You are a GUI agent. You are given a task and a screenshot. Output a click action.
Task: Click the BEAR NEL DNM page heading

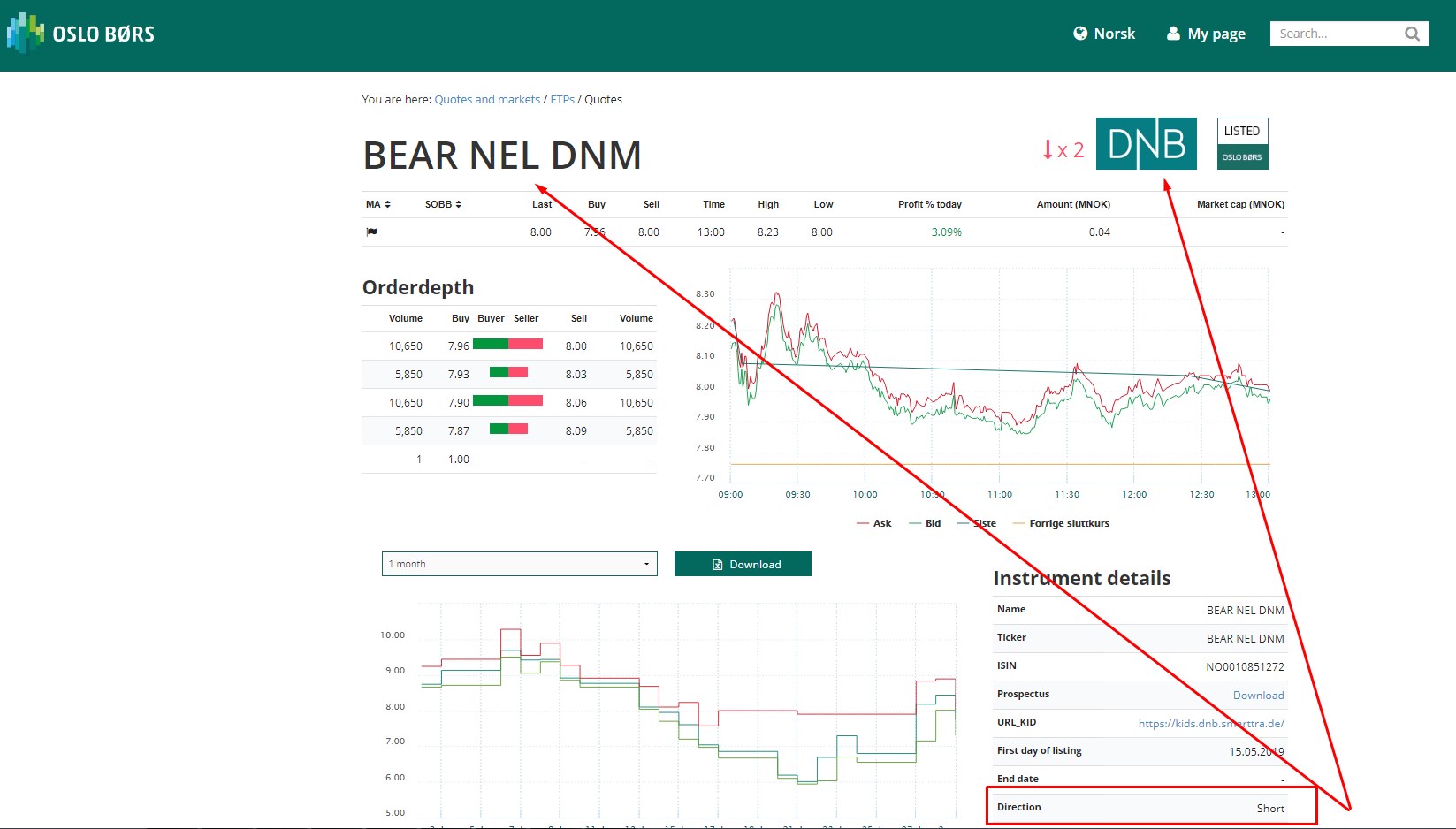point(502,156)
